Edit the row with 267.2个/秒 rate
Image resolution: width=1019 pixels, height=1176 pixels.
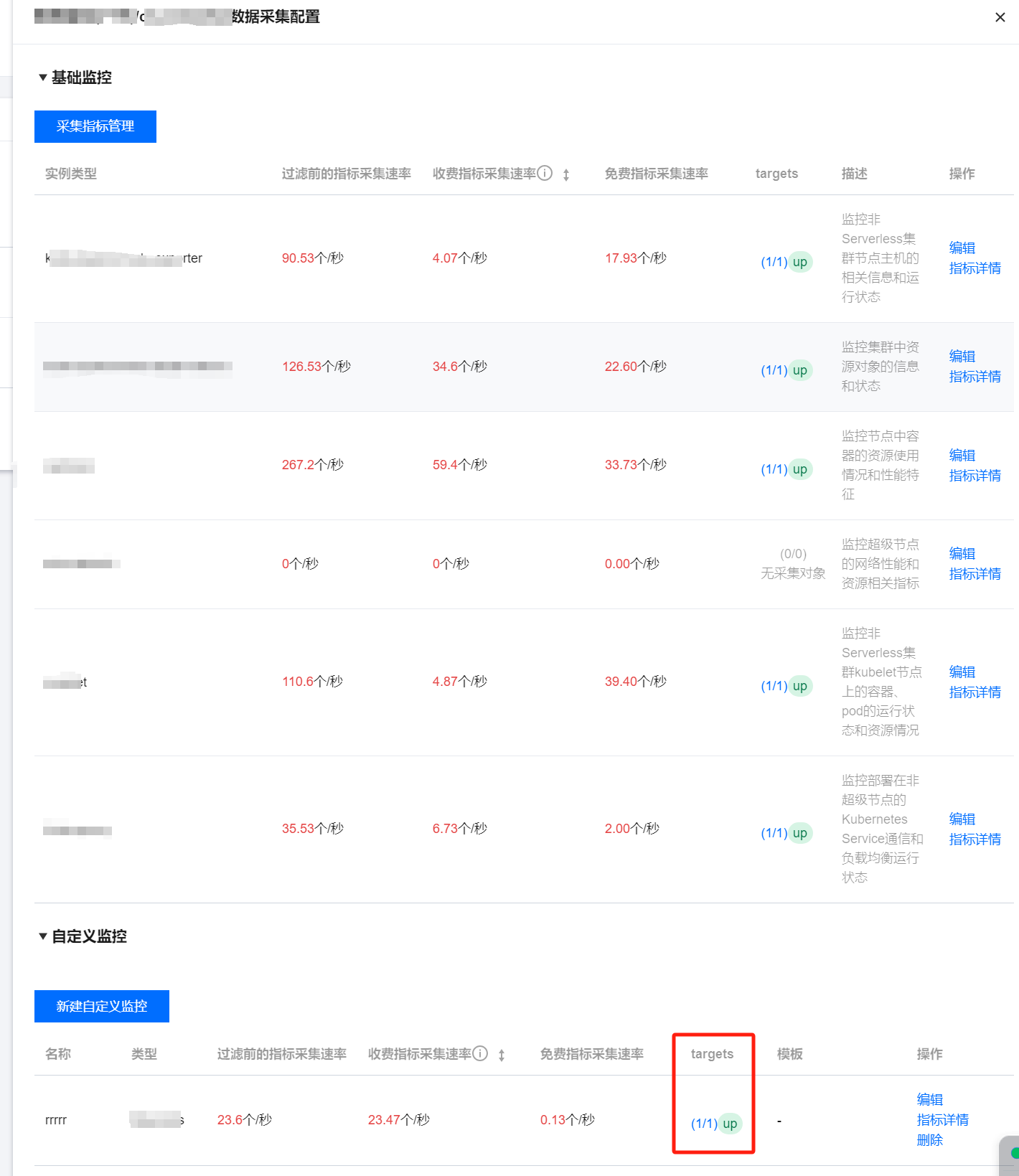click(x=962, y=455)
